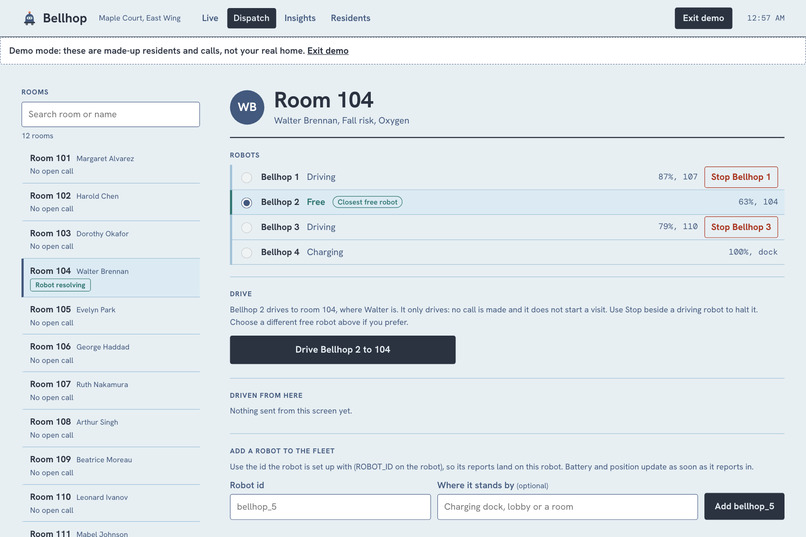The width and height of the screenshot is (806, 537).
Task: Stop Bellhop 1 robot
Action: coord(741,177)
